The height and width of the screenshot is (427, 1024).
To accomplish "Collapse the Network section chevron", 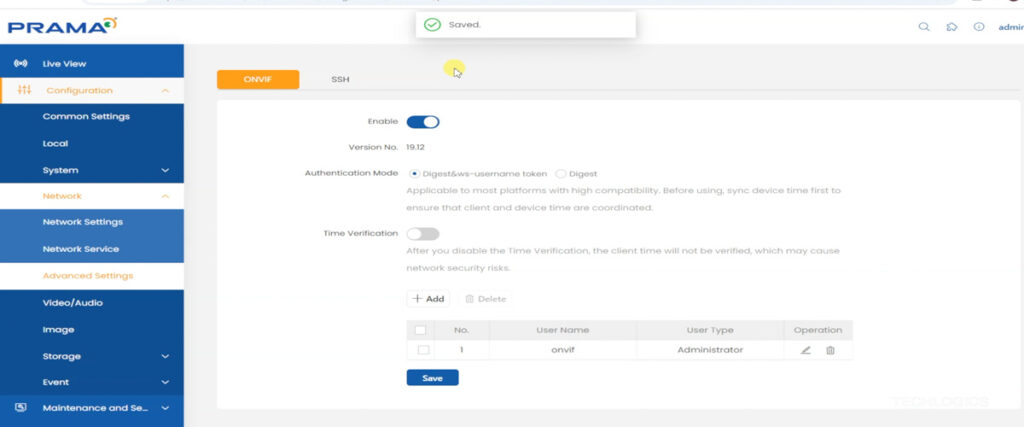I will [x=165, y=197].
